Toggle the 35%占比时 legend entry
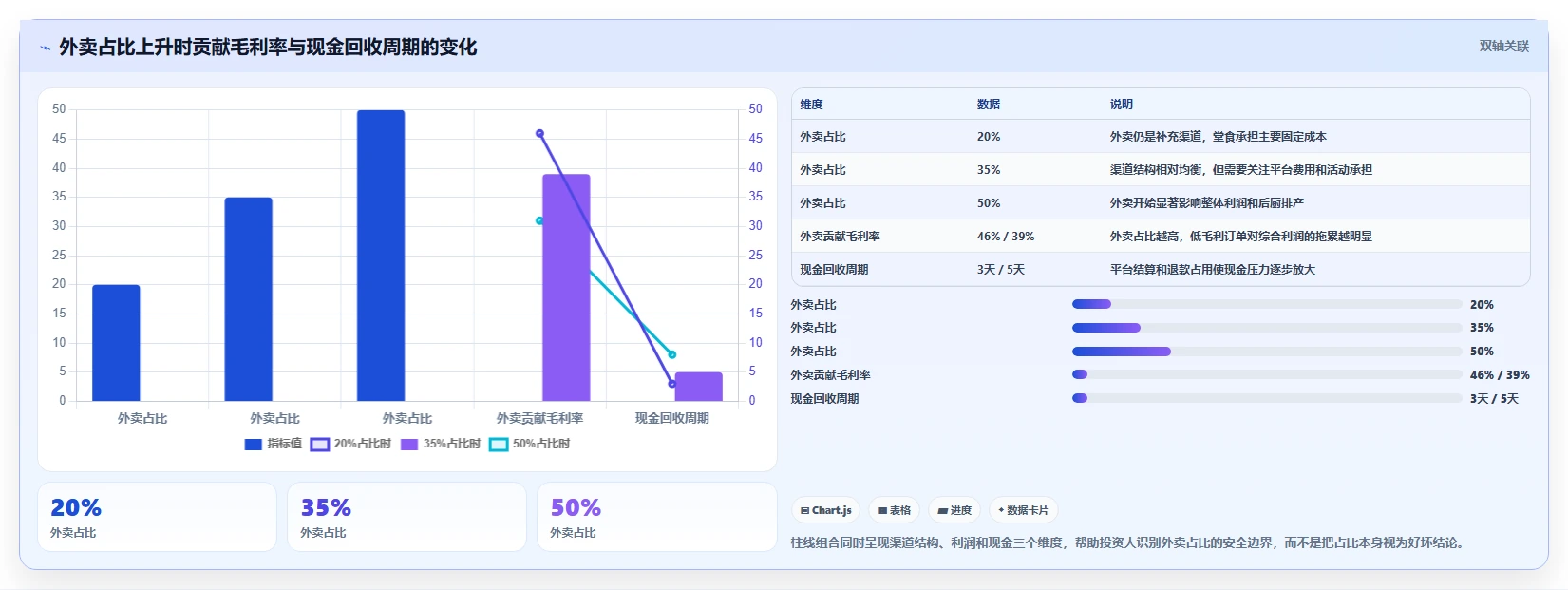Image resolution: width=1568 pixels, height=590 pixels. coord(440,444)
